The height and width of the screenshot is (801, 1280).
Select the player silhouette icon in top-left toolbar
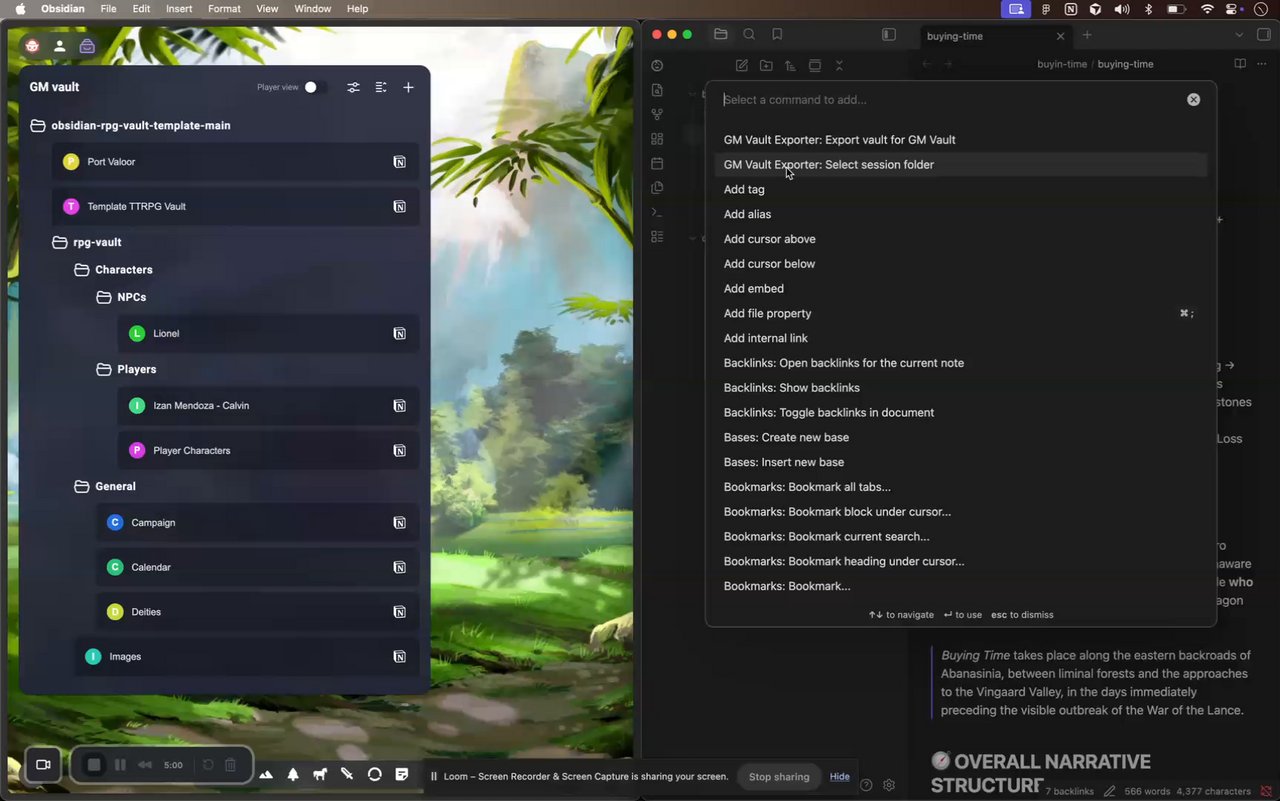(x=60, y=46)
